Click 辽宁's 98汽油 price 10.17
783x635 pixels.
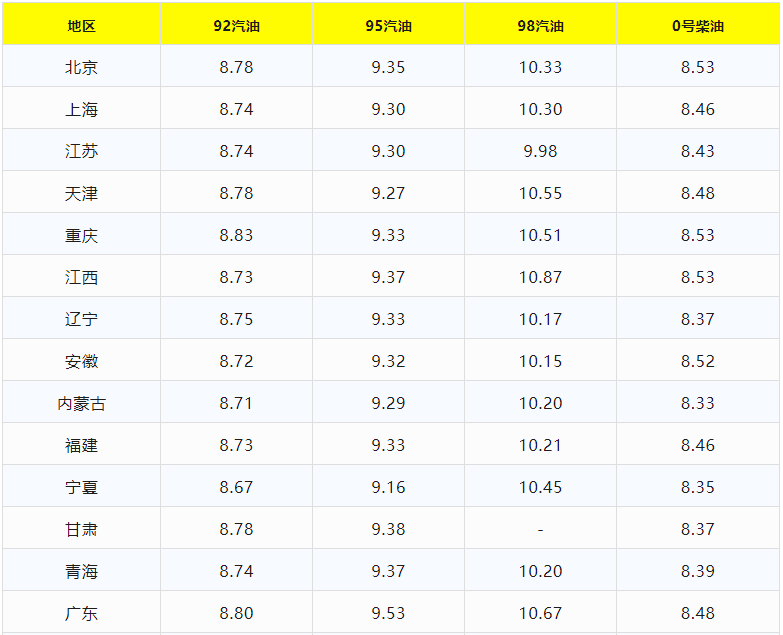click(x=540, y=319)
